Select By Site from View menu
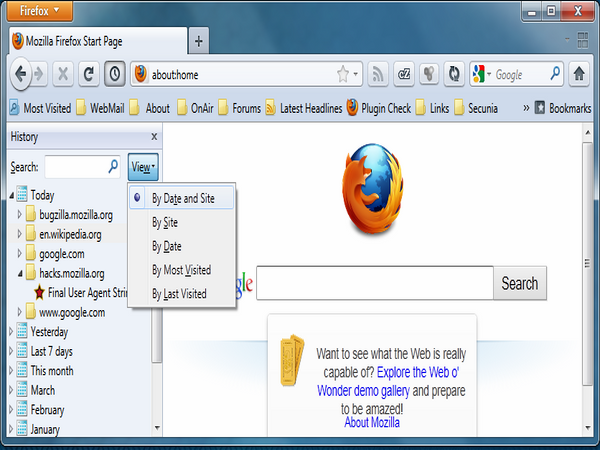The height and width of the screenshot is (450, 600). tap(166, 222)
